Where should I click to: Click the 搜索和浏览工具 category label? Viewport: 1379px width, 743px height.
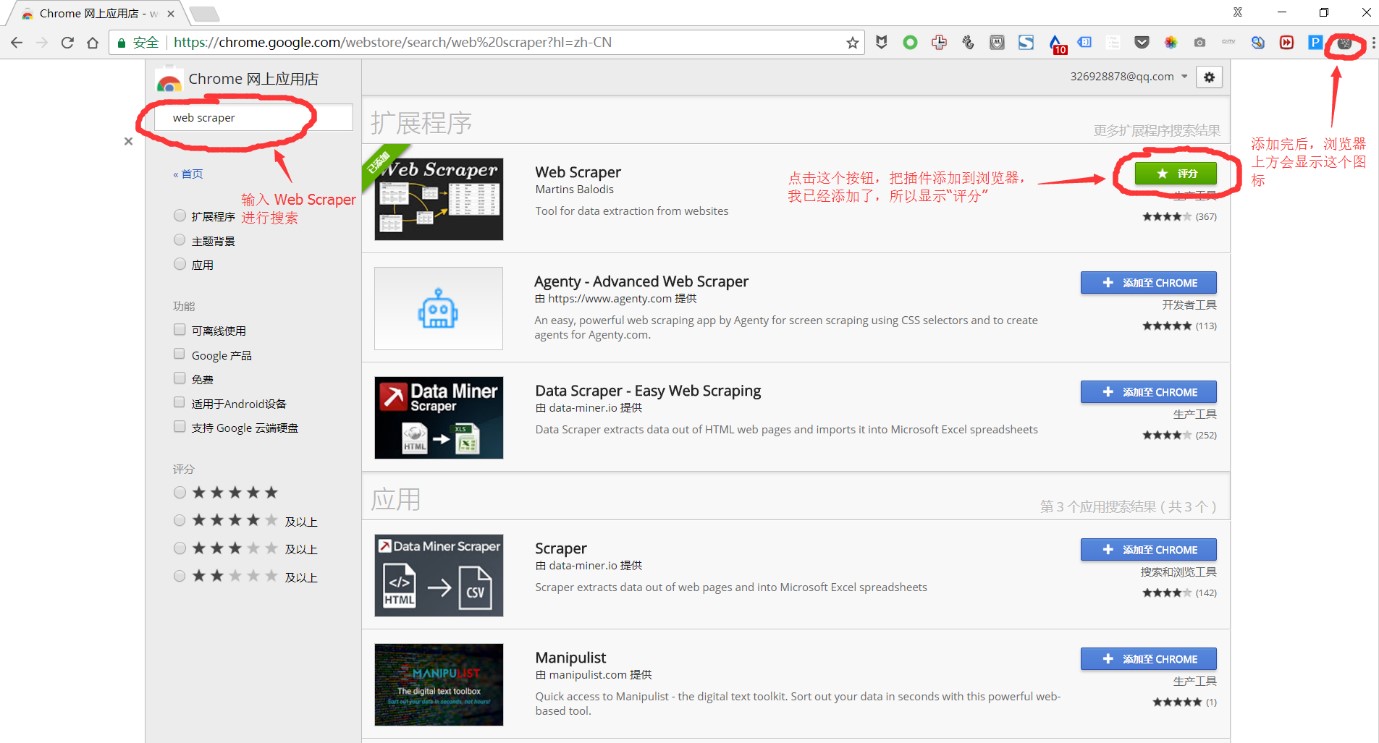[1179, 572]
